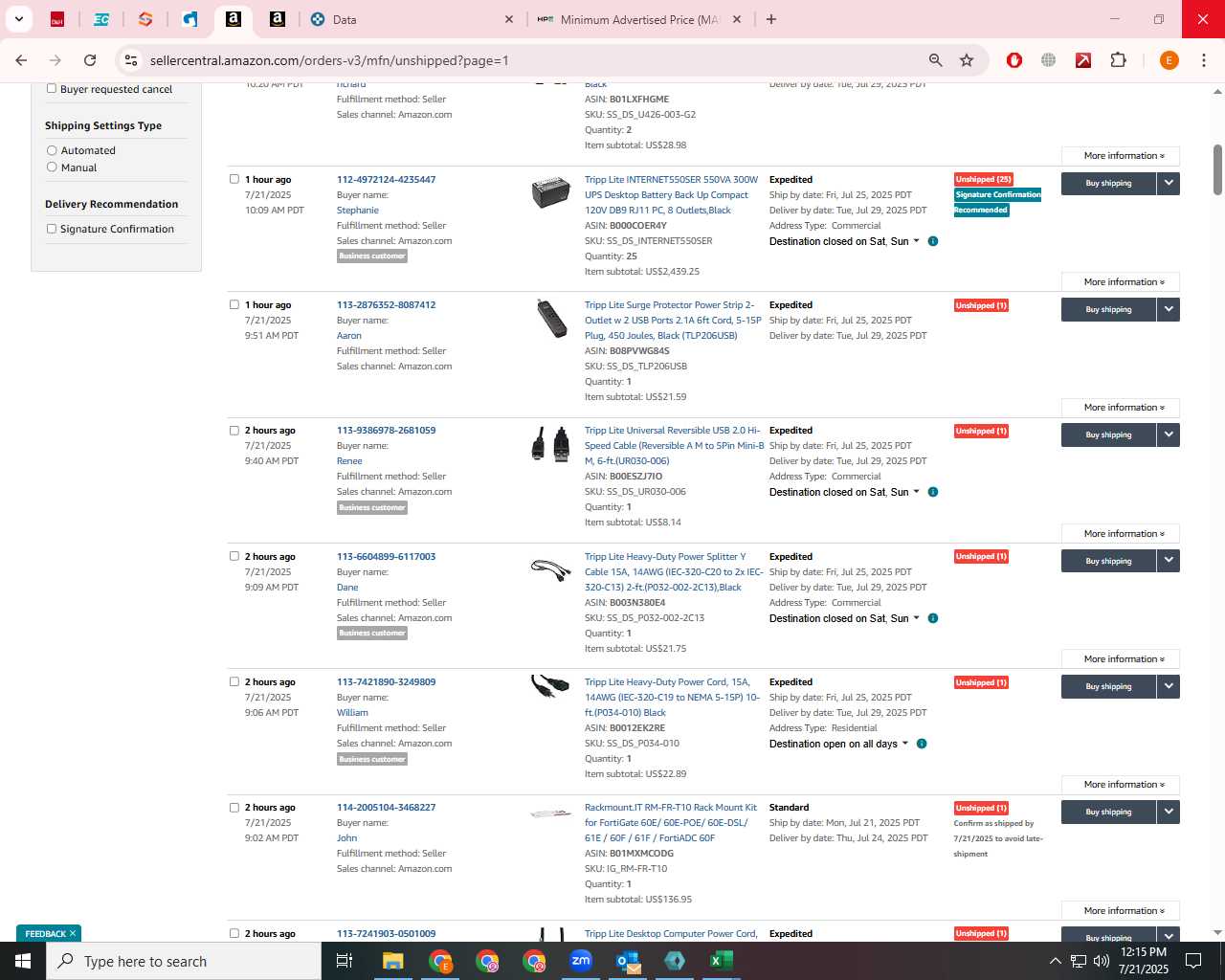The height and width of the screenshot is (980, 1225).
Task: Expand More information for Aaron's order
Action: (1121, 408)
